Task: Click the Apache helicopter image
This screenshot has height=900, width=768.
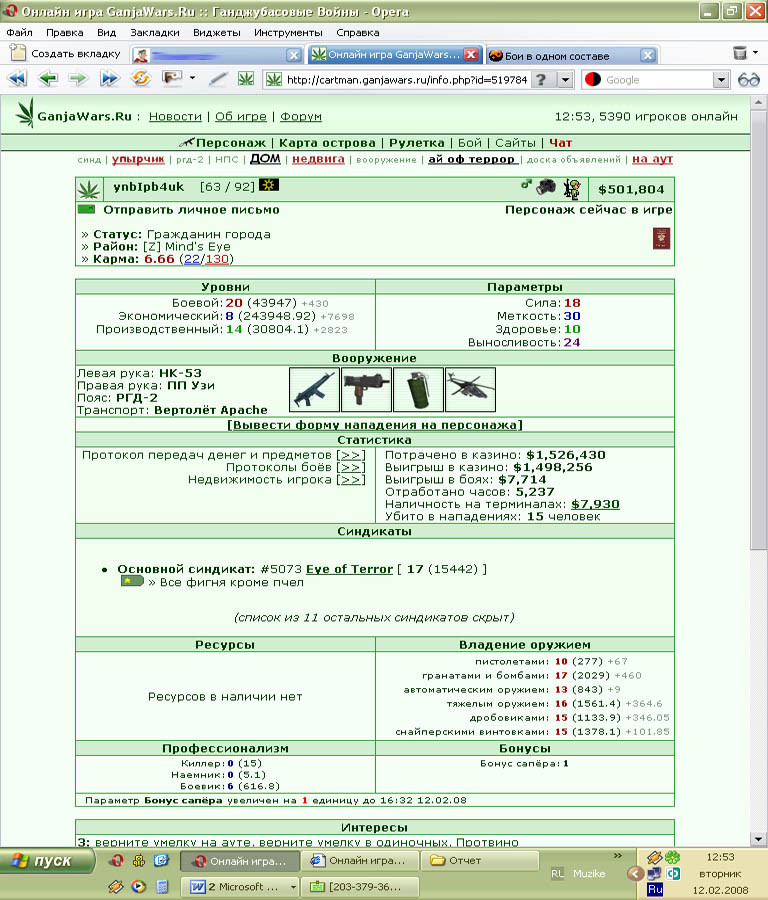Action: [470, 390]
